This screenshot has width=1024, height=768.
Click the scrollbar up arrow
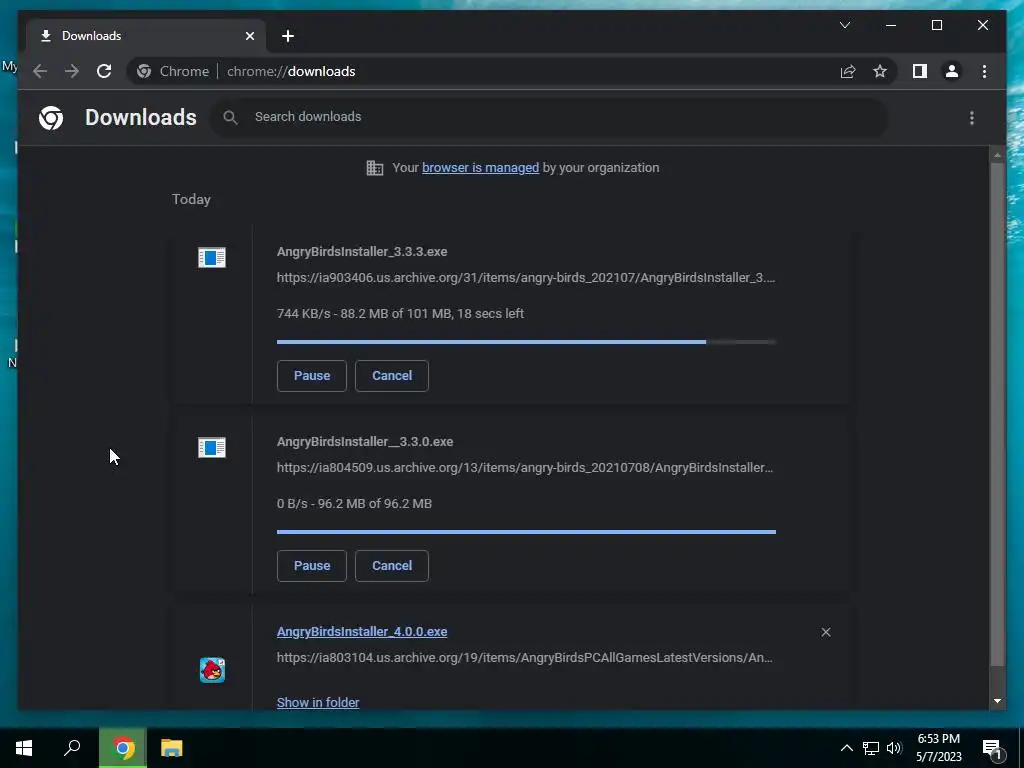[x=997, y=155]
